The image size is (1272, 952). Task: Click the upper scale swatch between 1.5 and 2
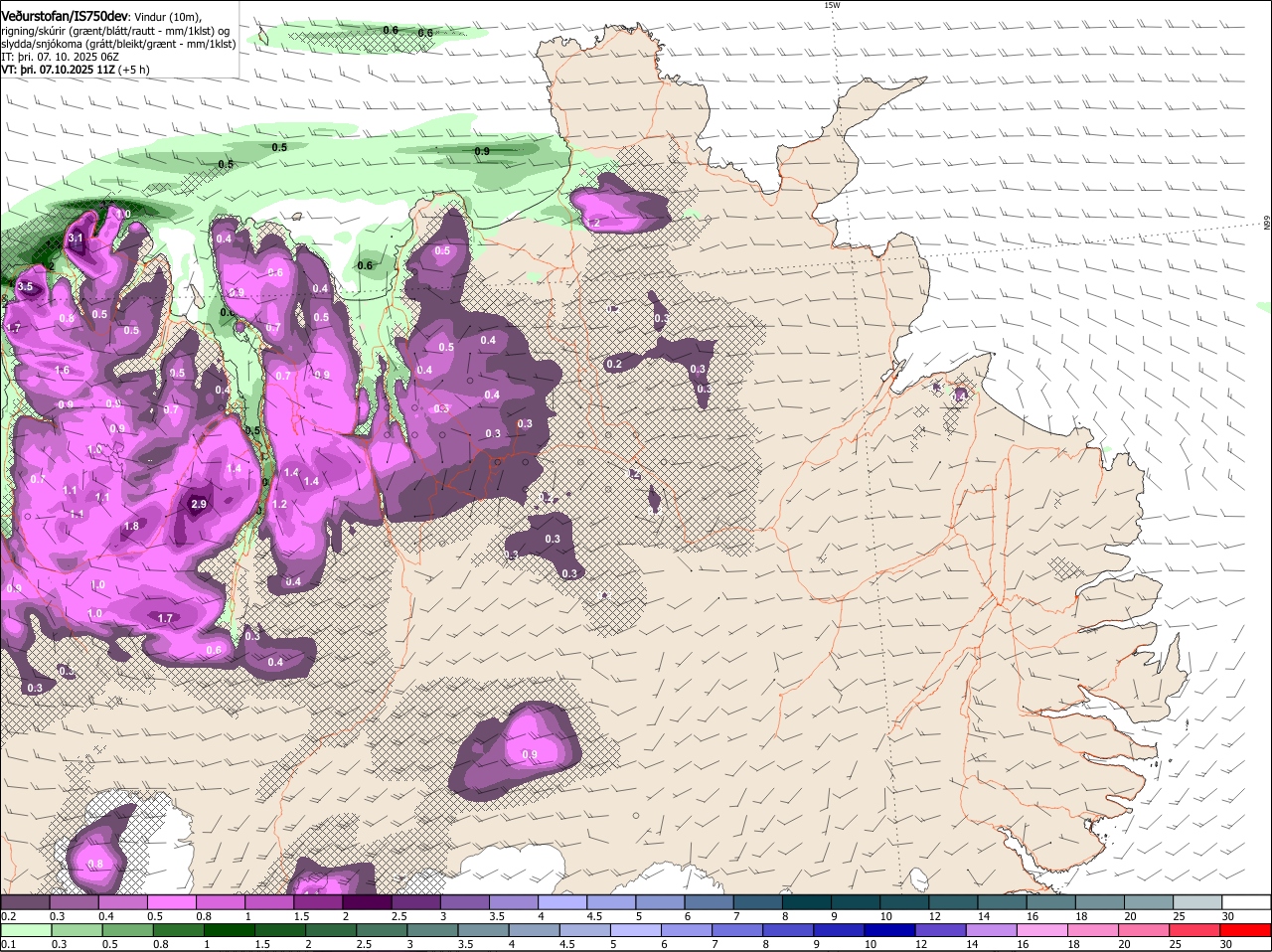point(317,901)
